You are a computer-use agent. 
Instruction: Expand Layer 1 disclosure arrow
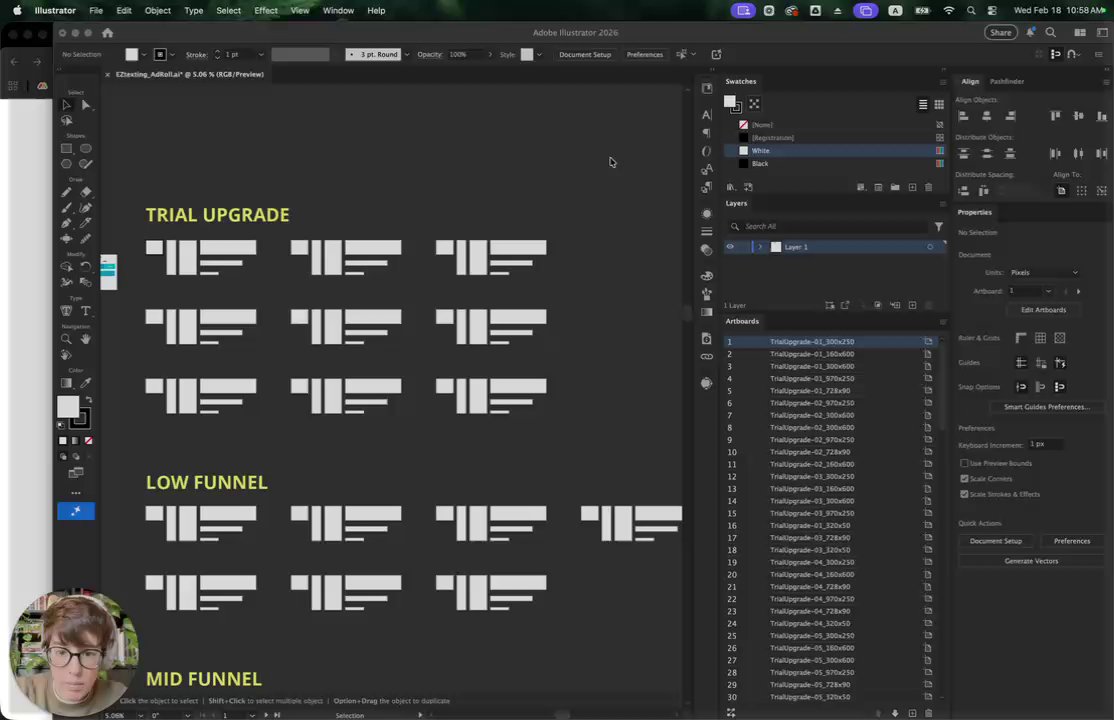[760, 247]
